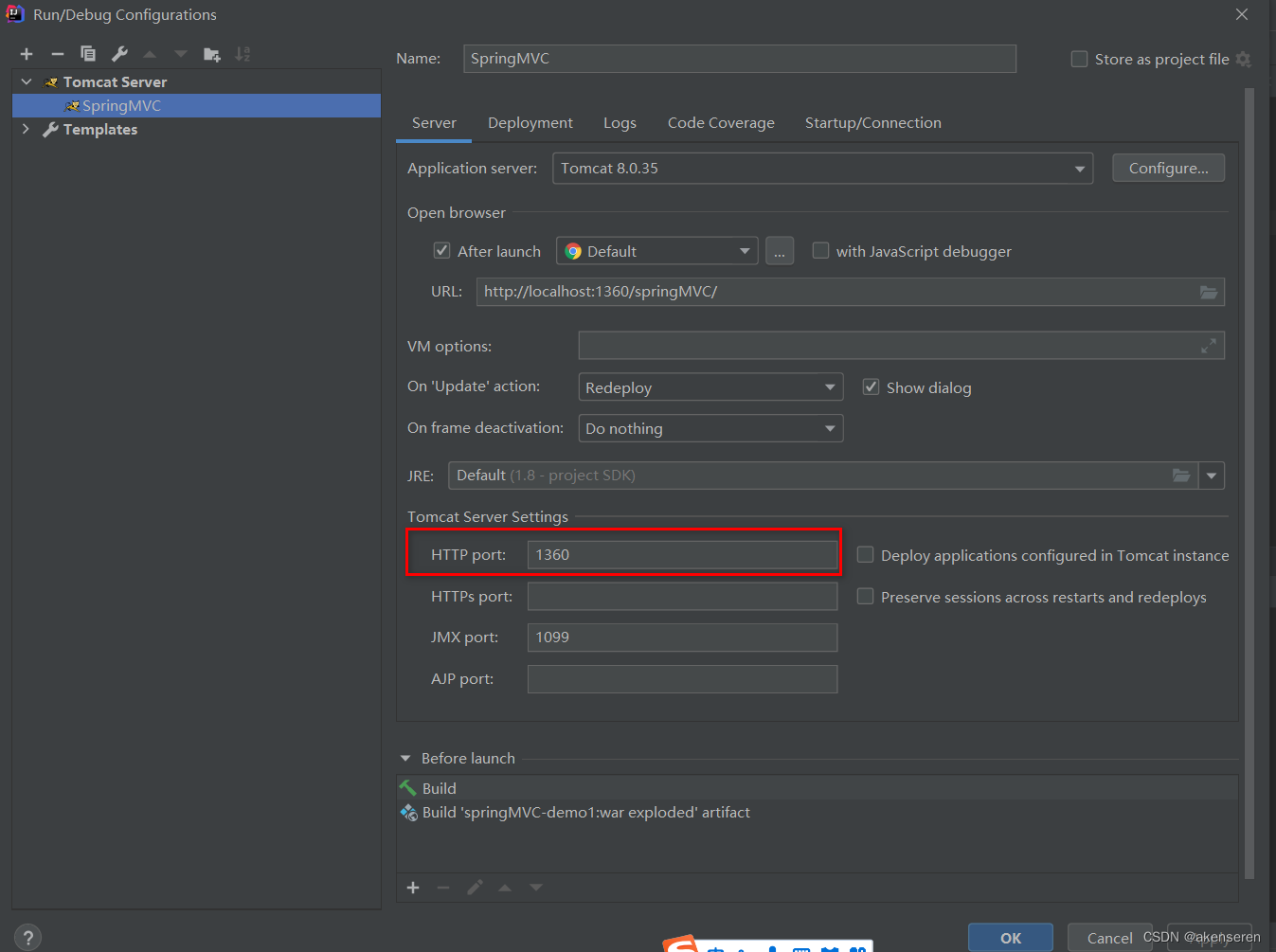Click the VM options input field
This screenshot has height=952, width=1276.
pos(901,346)
